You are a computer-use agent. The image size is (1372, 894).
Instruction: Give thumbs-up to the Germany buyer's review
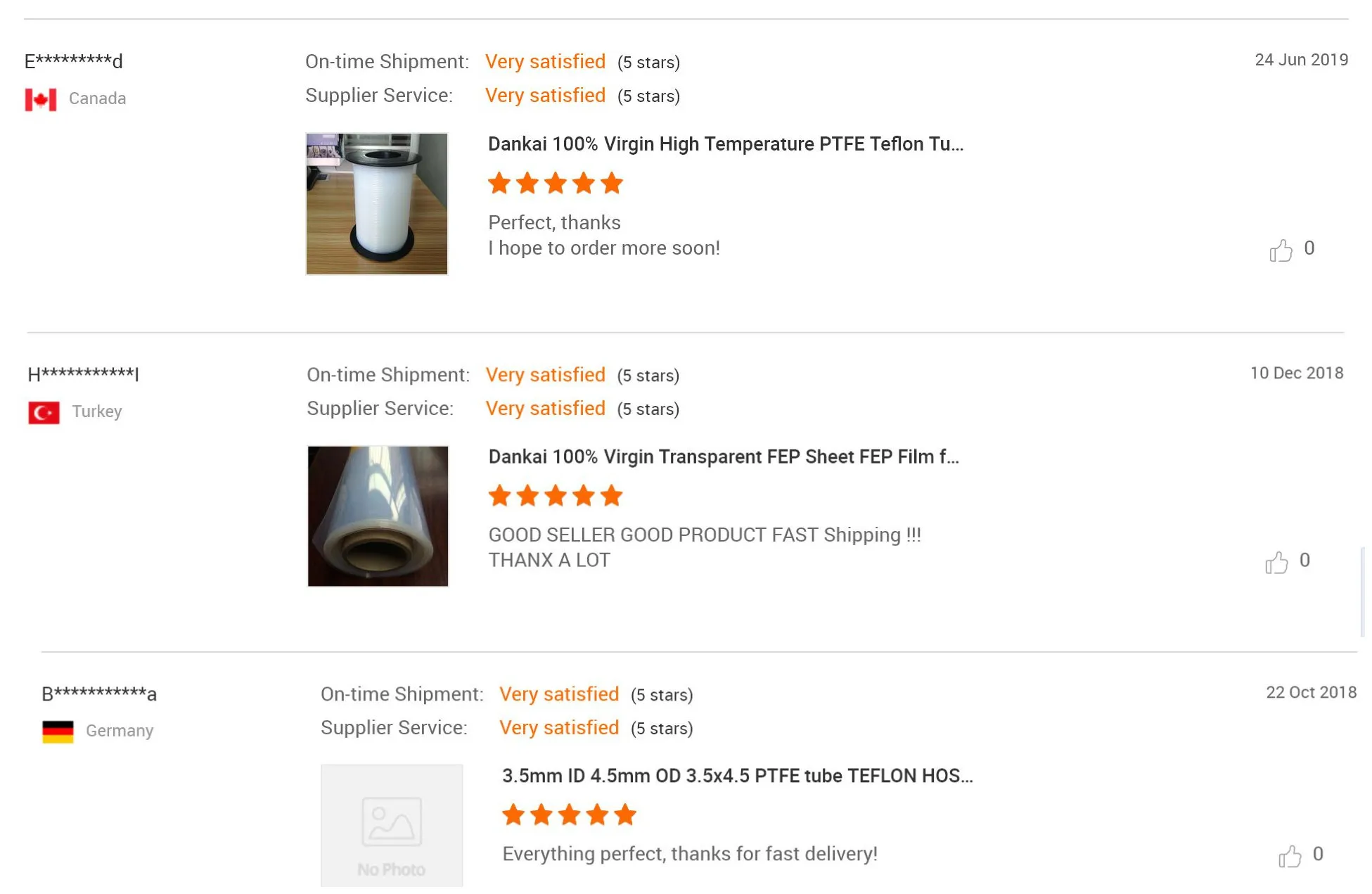(1290, 855)
